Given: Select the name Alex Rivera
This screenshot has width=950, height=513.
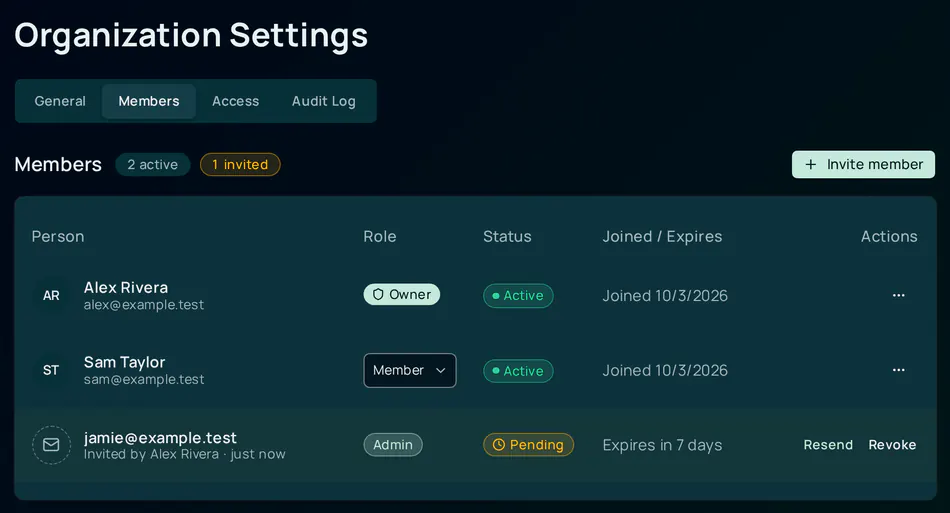Looking at the screenshot, I should click(126, 288).
